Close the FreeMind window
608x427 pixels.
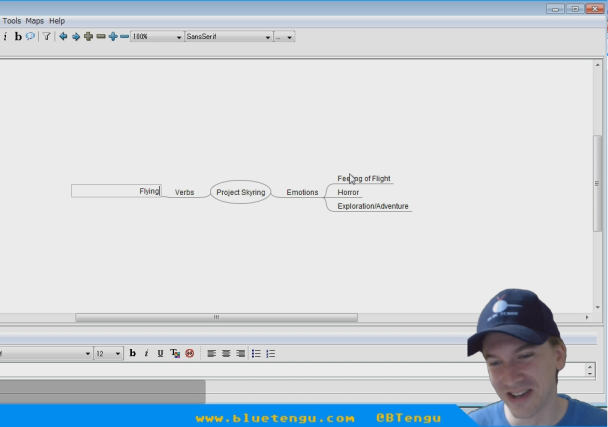(x=594, y=9)
